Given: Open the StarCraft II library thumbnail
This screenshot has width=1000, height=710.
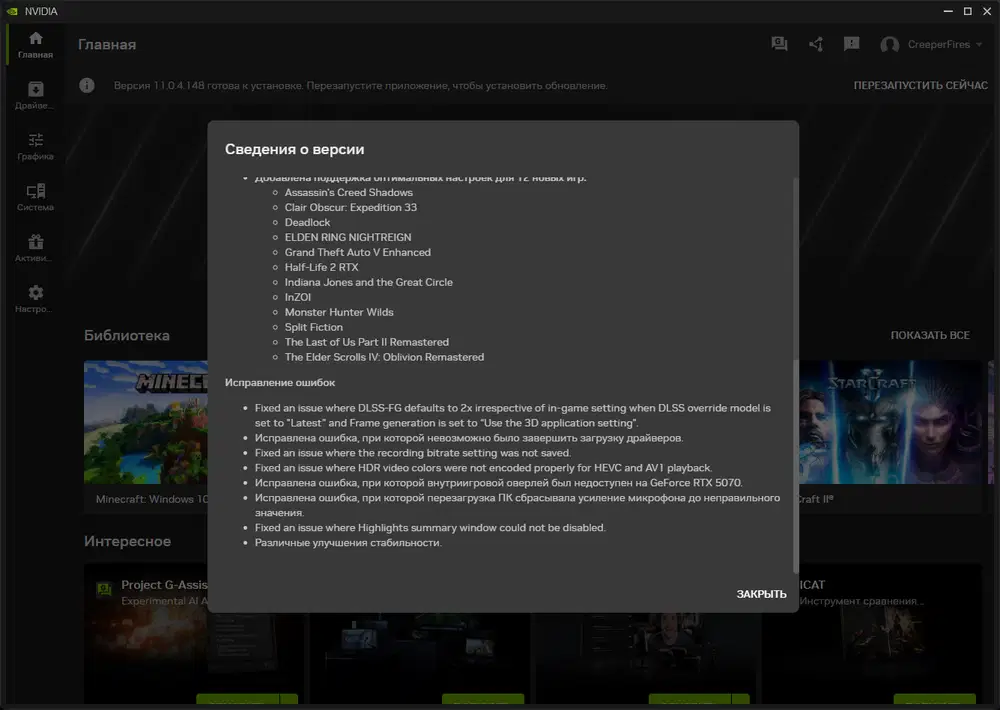Looking at the screenshot, I should pos(891,422).
